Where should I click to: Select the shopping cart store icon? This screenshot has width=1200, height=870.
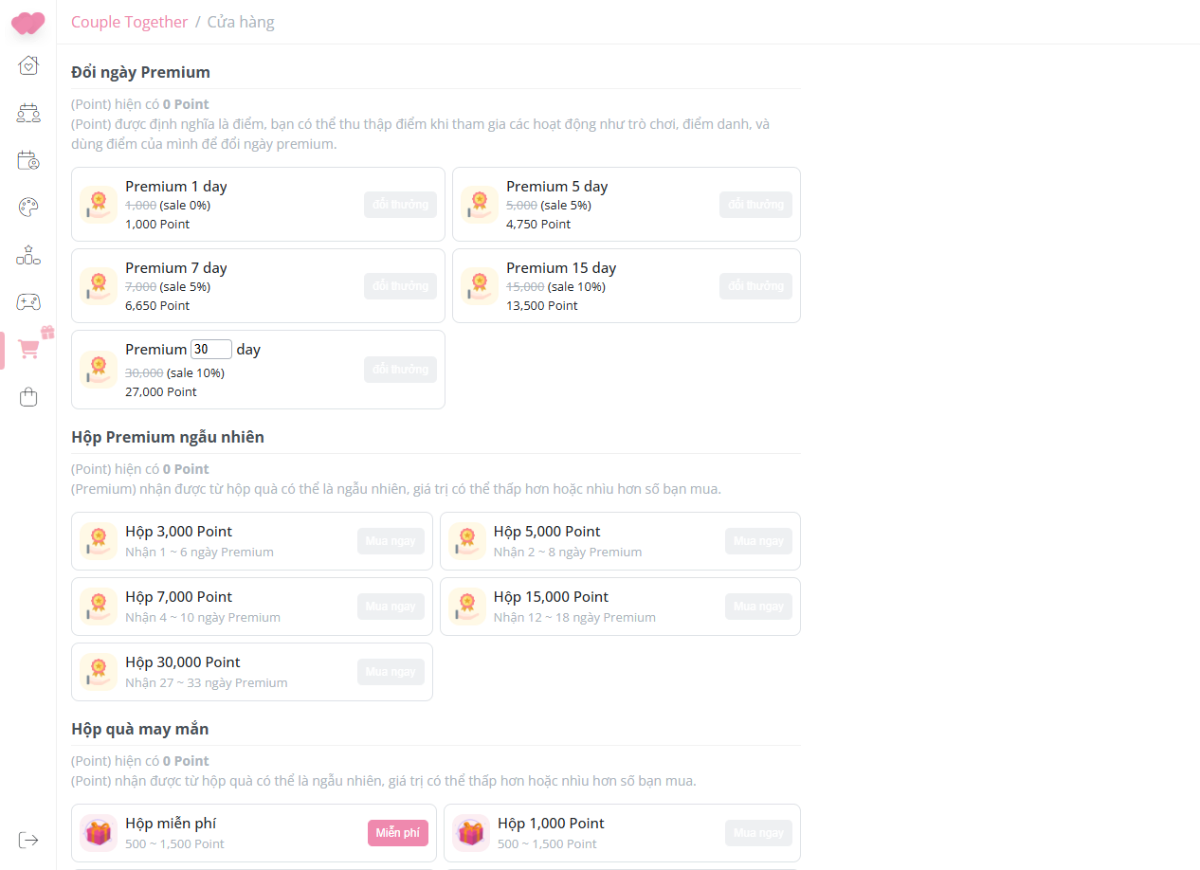tap(28, 349)
